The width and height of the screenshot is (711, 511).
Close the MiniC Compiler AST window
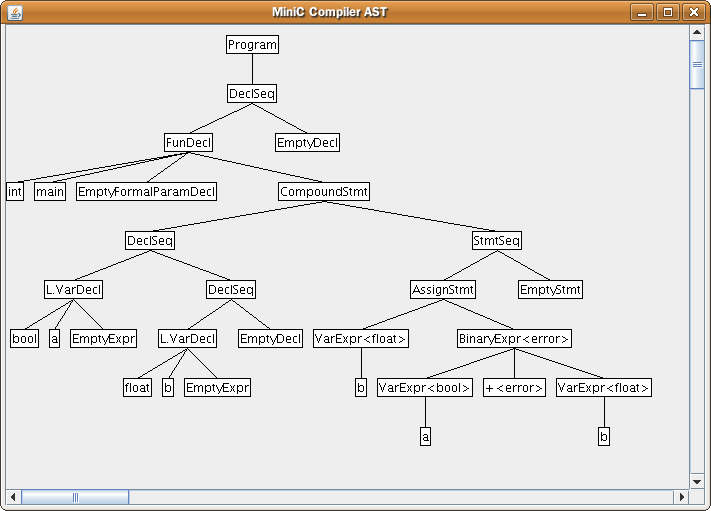coord(693,12)
